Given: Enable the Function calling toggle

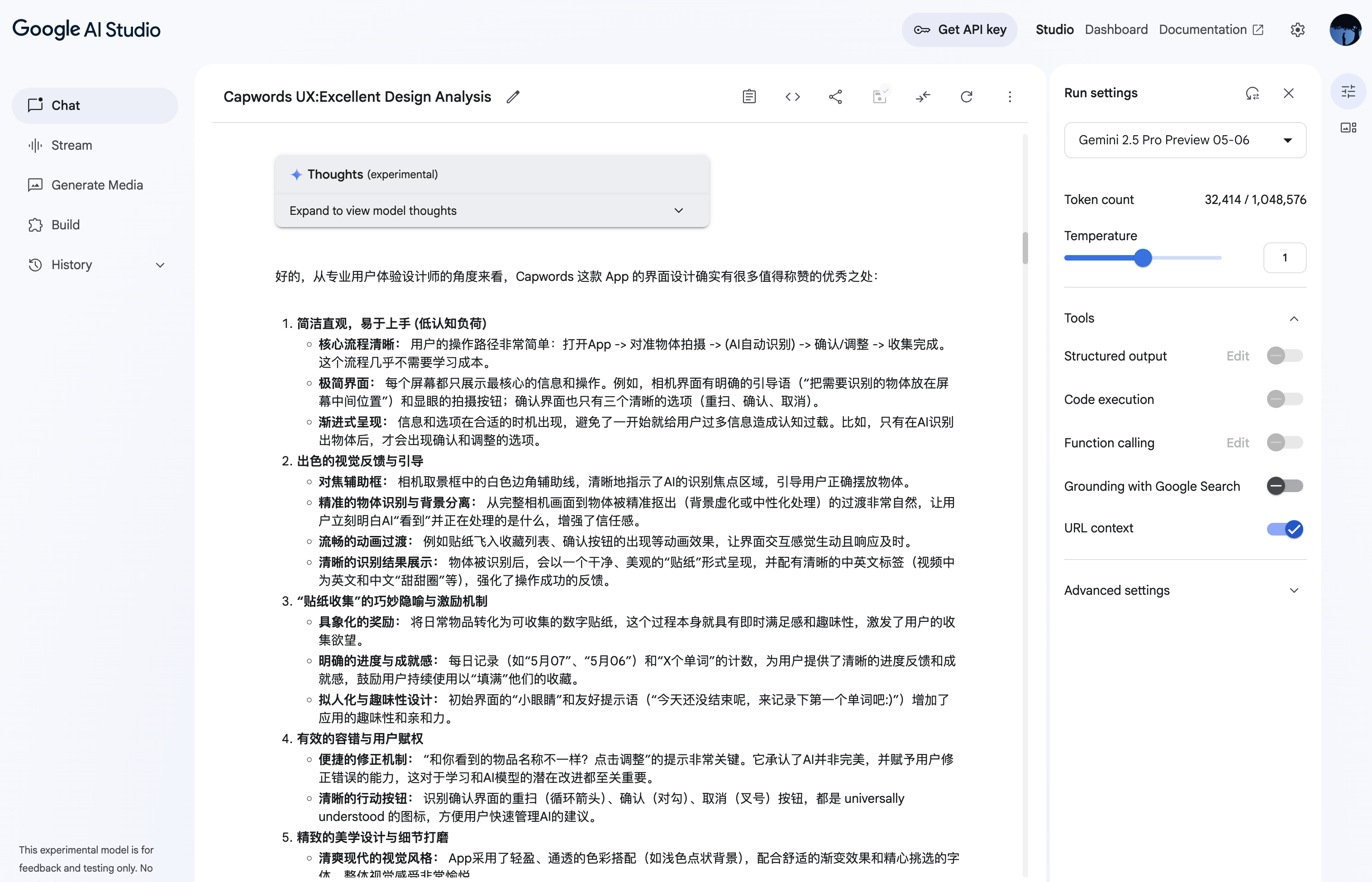Looking at the screenshot, I should pyautogui.click(x=1284, y=443).
